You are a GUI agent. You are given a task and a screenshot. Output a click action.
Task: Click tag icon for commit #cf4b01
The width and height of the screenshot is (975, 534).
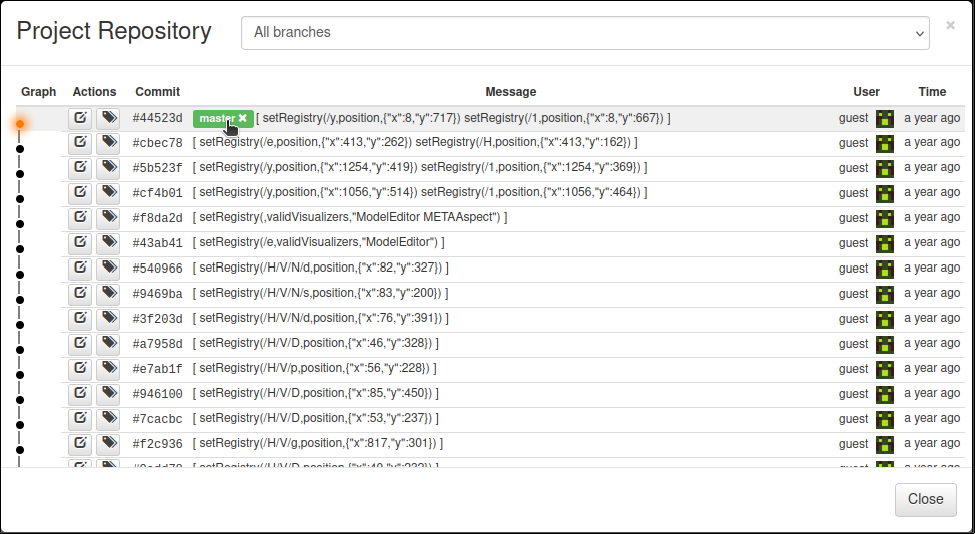tap(108, 193)
